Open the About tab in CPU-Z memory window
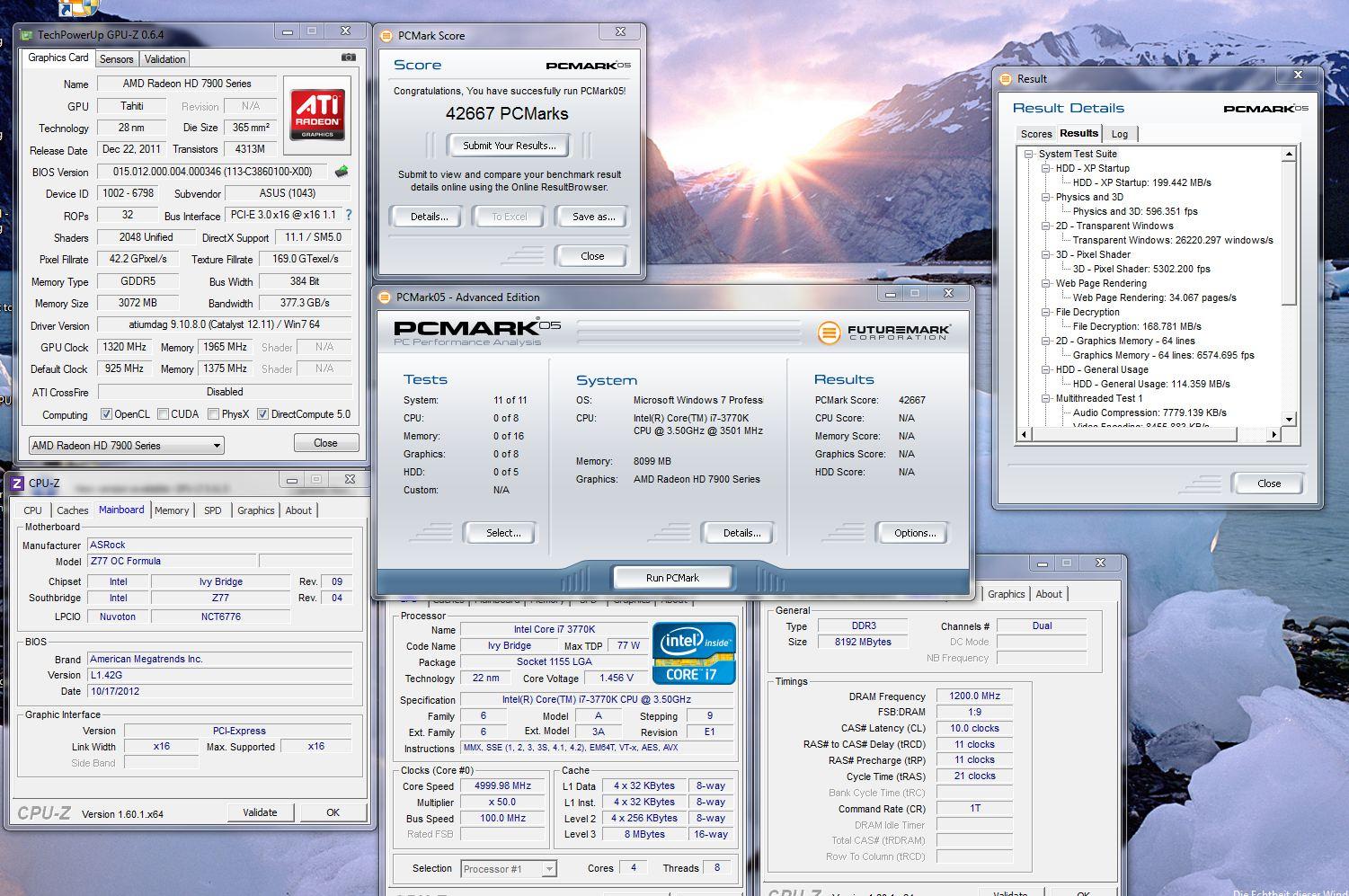This screenshot has height=896, width=1349. click(x=1049, y=594)
